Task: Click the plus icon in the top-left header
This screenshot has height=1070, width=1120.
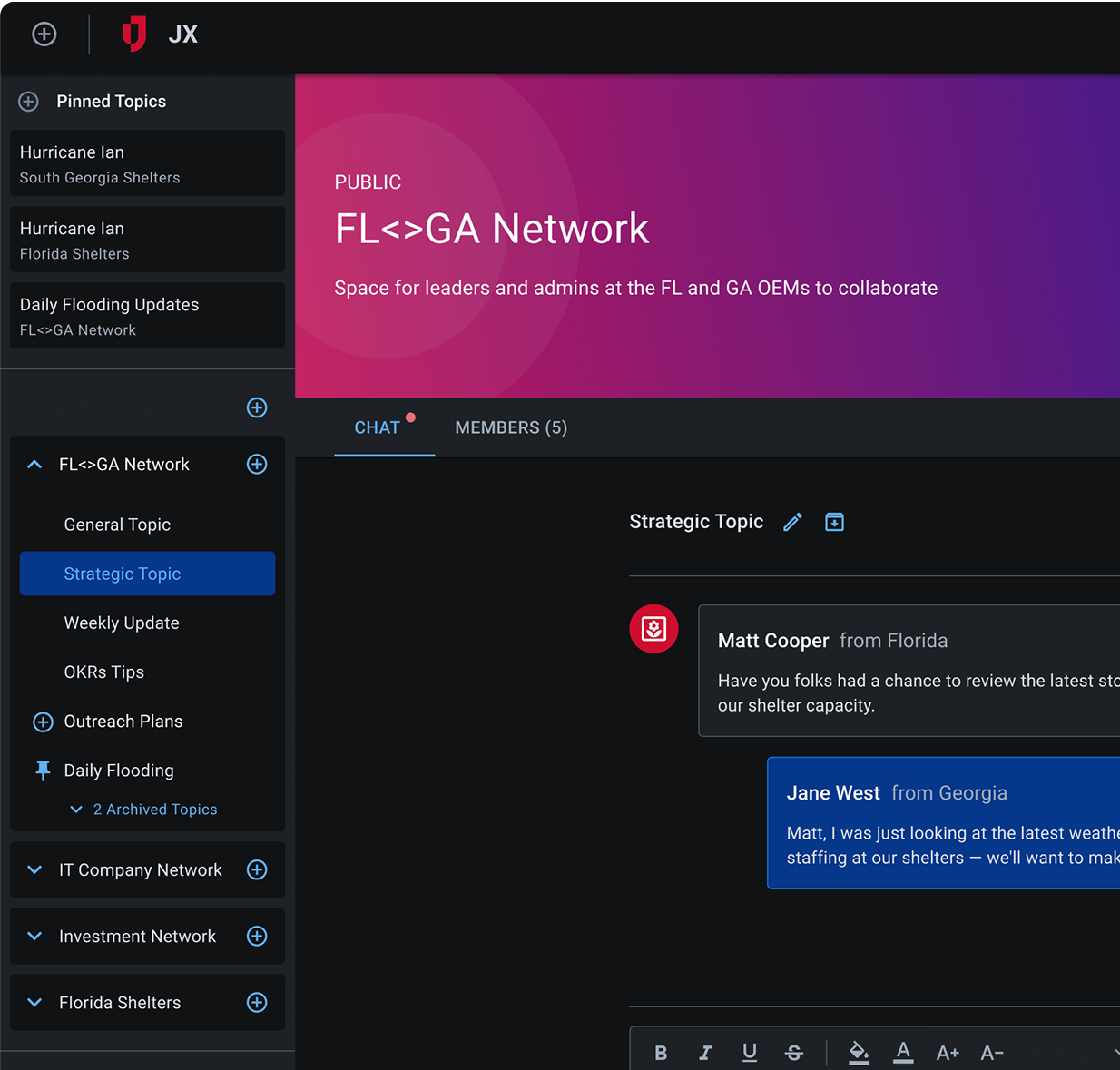Action: click(x=44, y=34)
